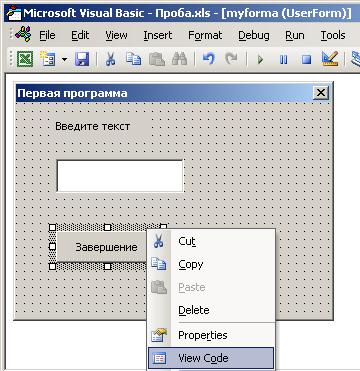This screenshot has height=371, width=360.
Task: Choose Copy from the context menu
Action: [x=211, y=265]
